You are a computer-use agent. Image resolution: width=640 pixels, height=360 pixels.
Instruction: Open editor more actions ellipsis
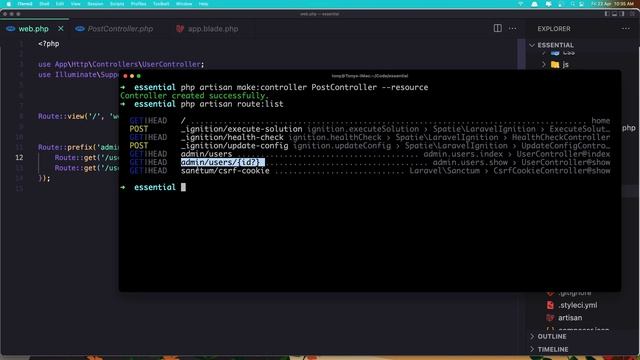(513, 29)
